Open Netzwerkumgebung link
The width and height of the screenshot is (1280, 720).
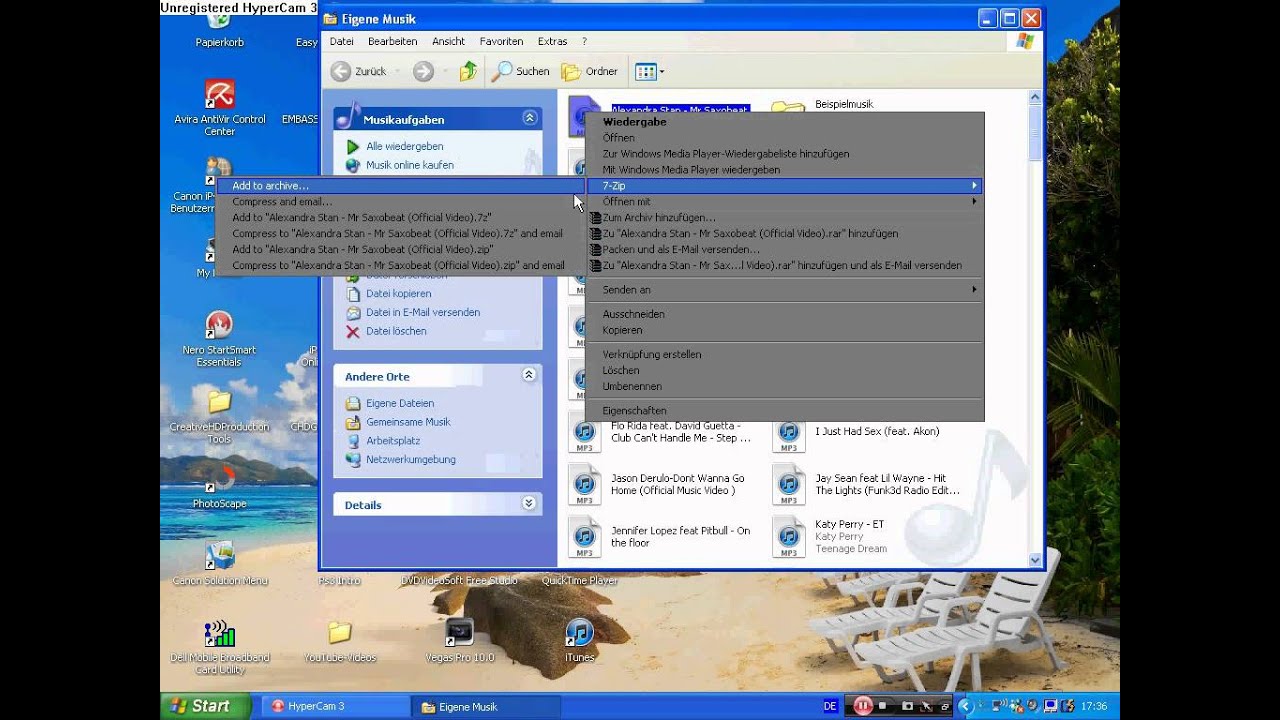click(x=410, y=460)
